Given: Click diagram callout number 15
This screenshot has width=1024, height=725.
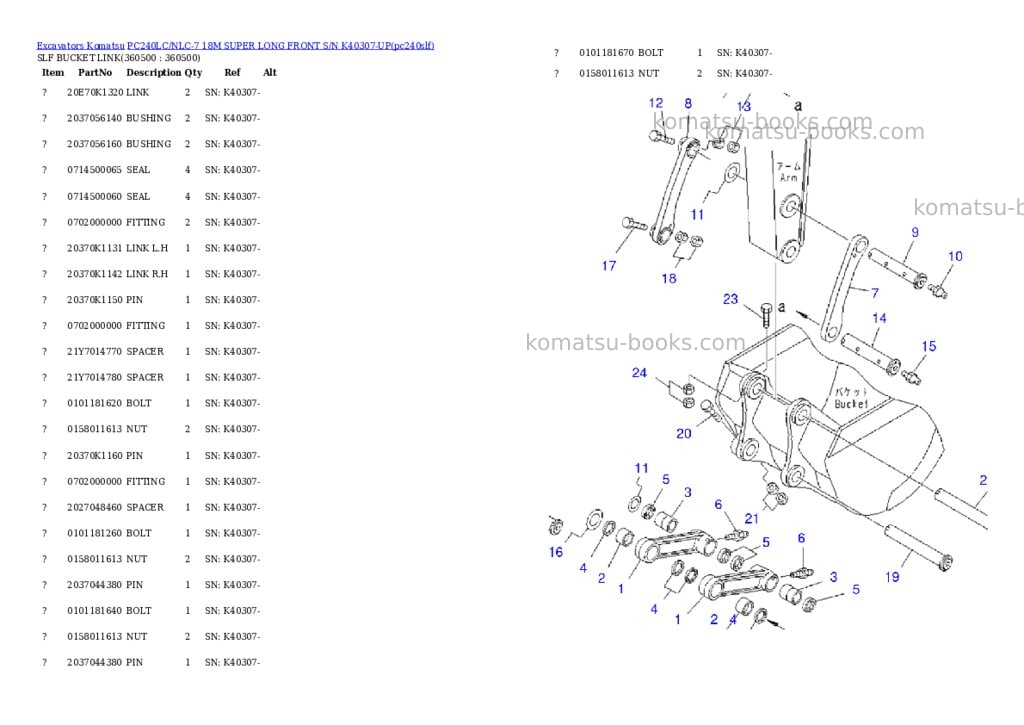Looking at the screenshot, I should [x=929, y=346].
